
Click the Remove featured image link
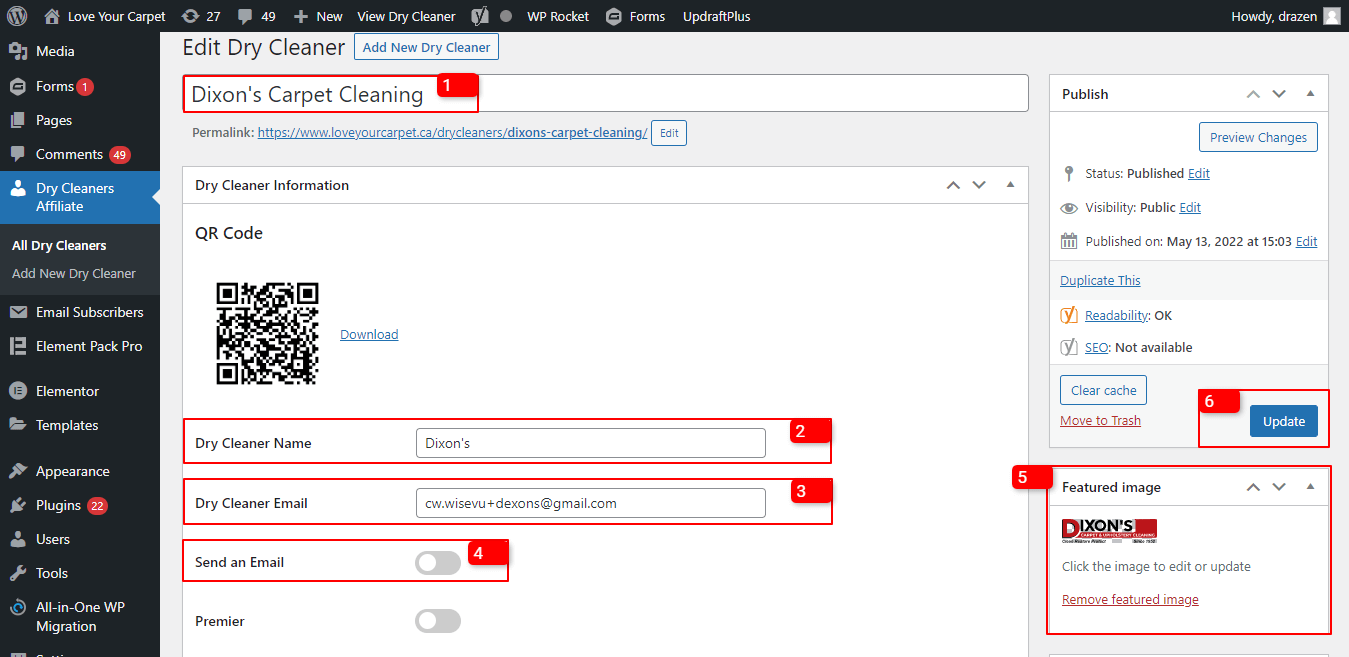[x=1130, y=600]
